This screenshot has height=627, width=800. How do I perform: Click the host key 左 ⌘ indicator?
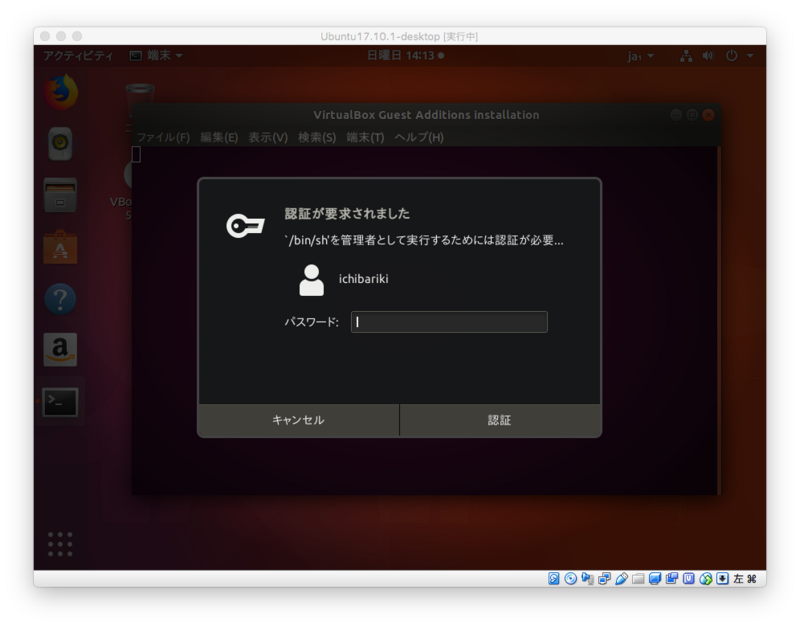click(745, 579)
